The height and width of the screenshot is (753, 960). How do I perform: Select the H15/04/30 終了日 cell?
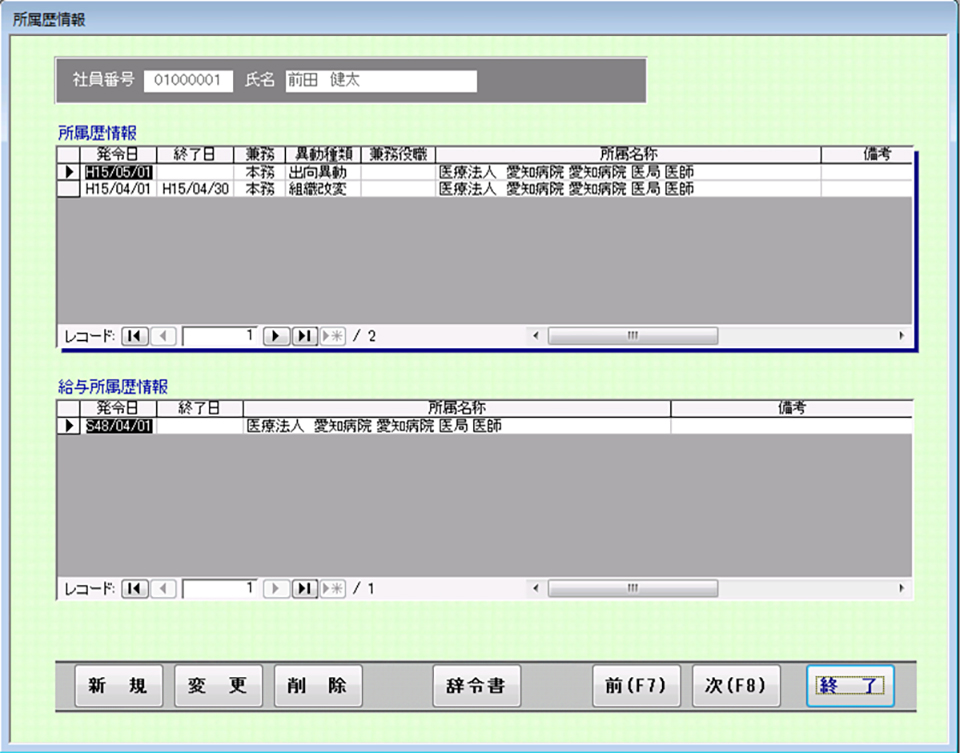pyautogui.click(x=195, y=189)
